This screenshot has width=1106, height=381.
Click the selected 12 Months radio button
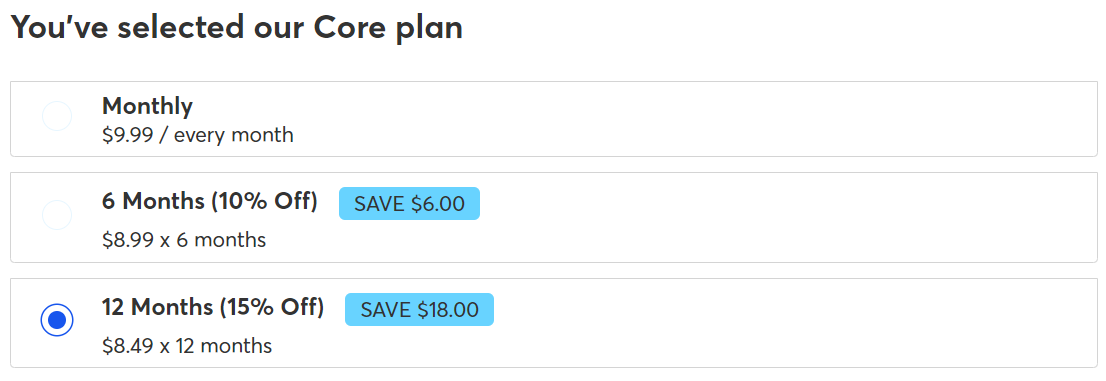click(57, 320)
